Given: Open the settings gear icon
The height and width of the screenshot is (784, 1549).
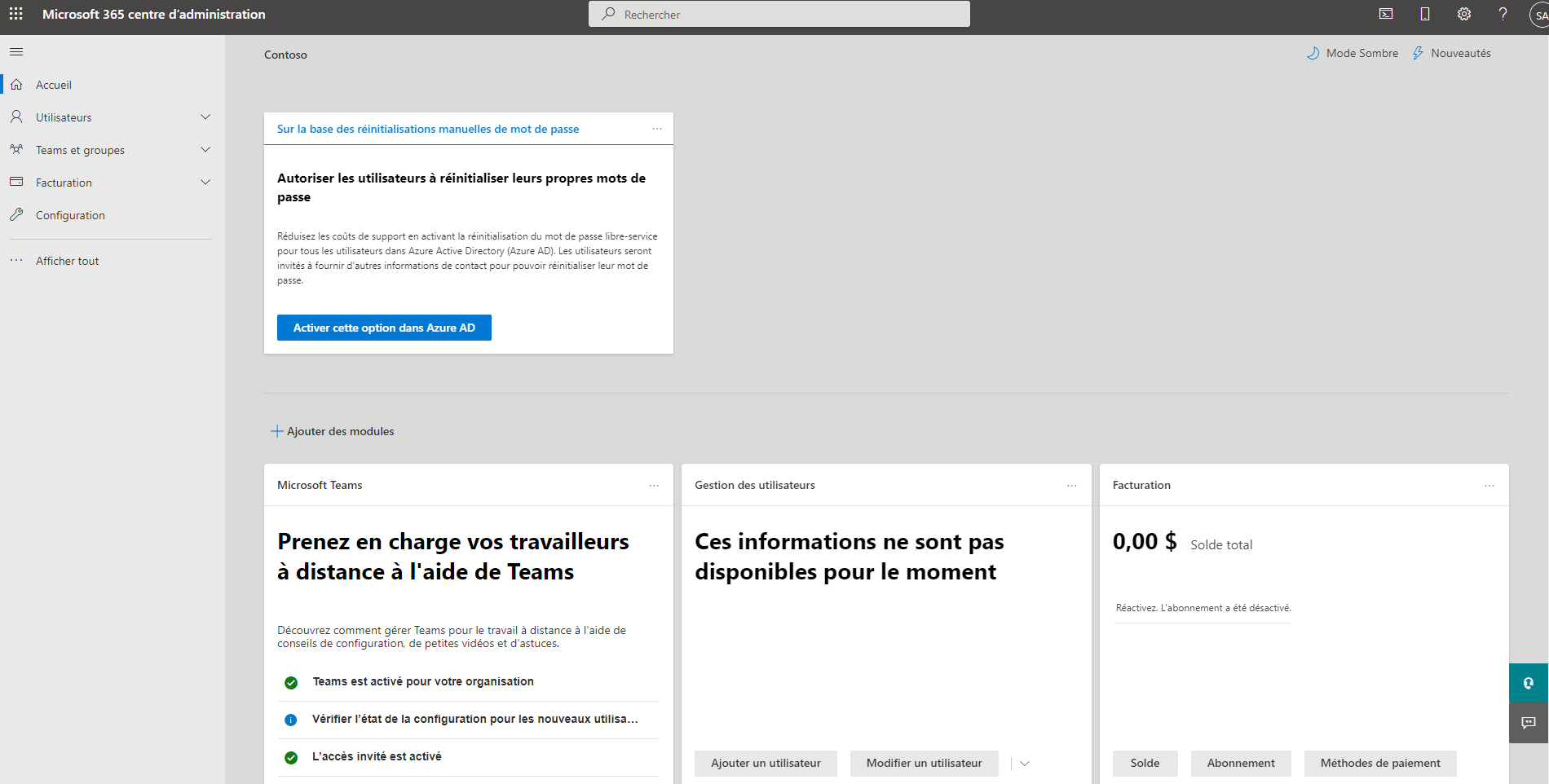Looking at the screenshot, I should [x=1464, y=14].
